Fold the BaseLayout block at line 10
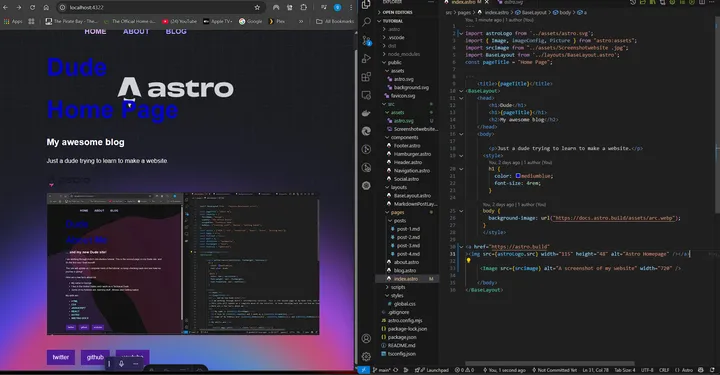 461,91
